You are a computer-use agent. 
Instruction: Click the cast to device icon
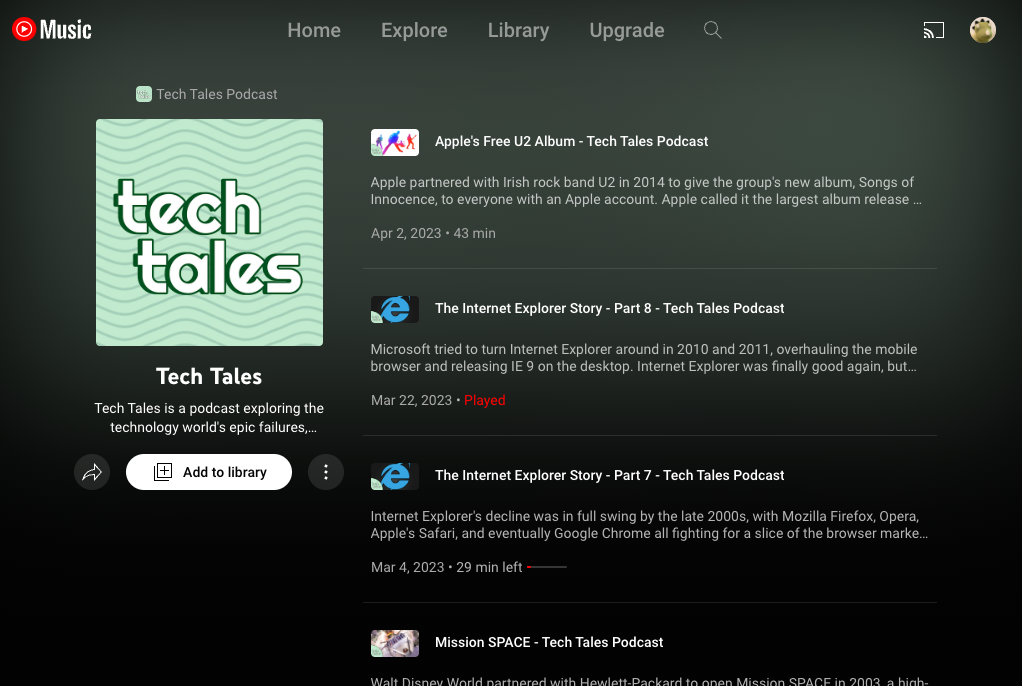click(x=933, y=30)
